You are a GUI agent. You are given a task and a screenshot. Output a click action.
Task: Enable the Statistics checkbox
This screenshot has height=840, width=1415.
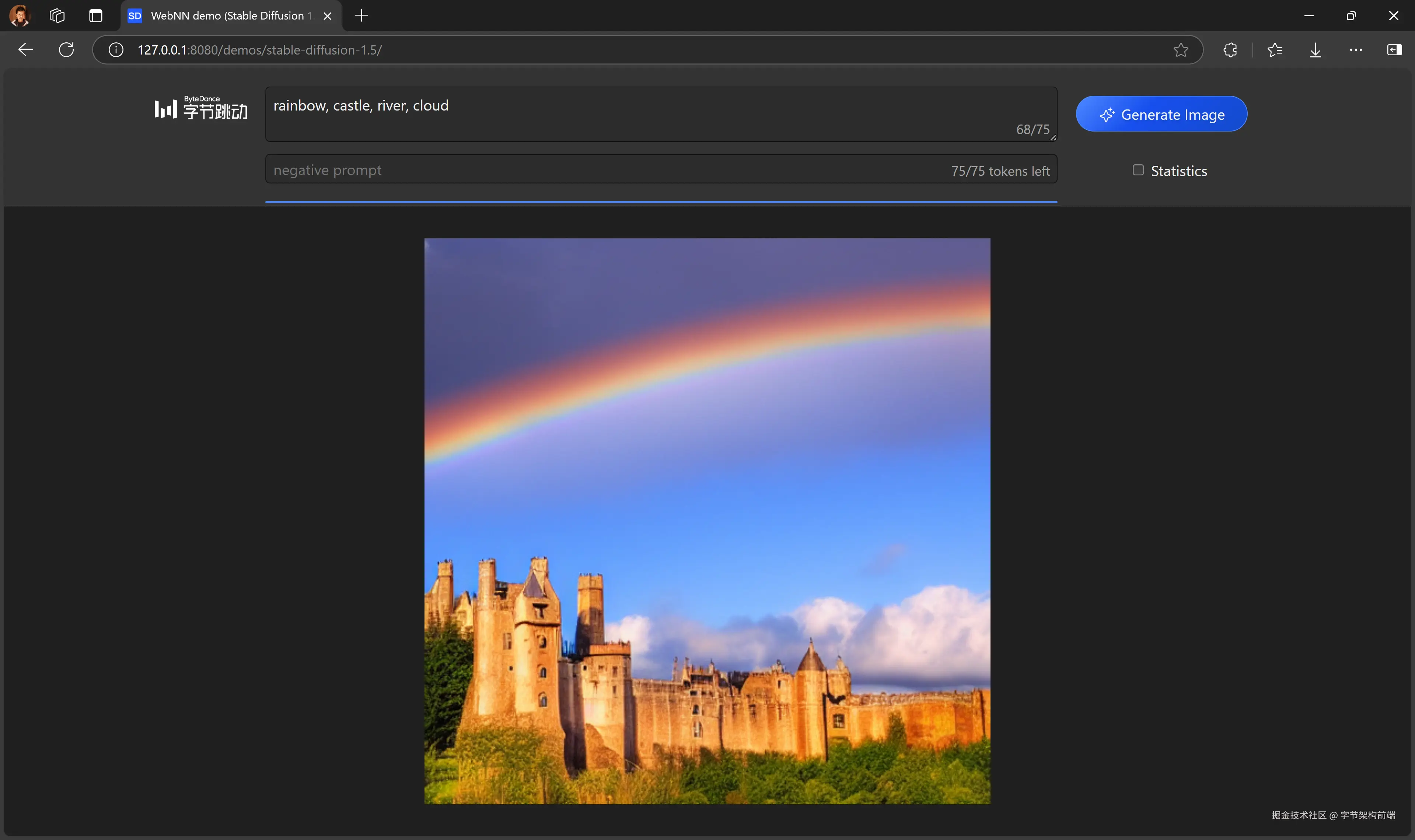pos(1138,170)
